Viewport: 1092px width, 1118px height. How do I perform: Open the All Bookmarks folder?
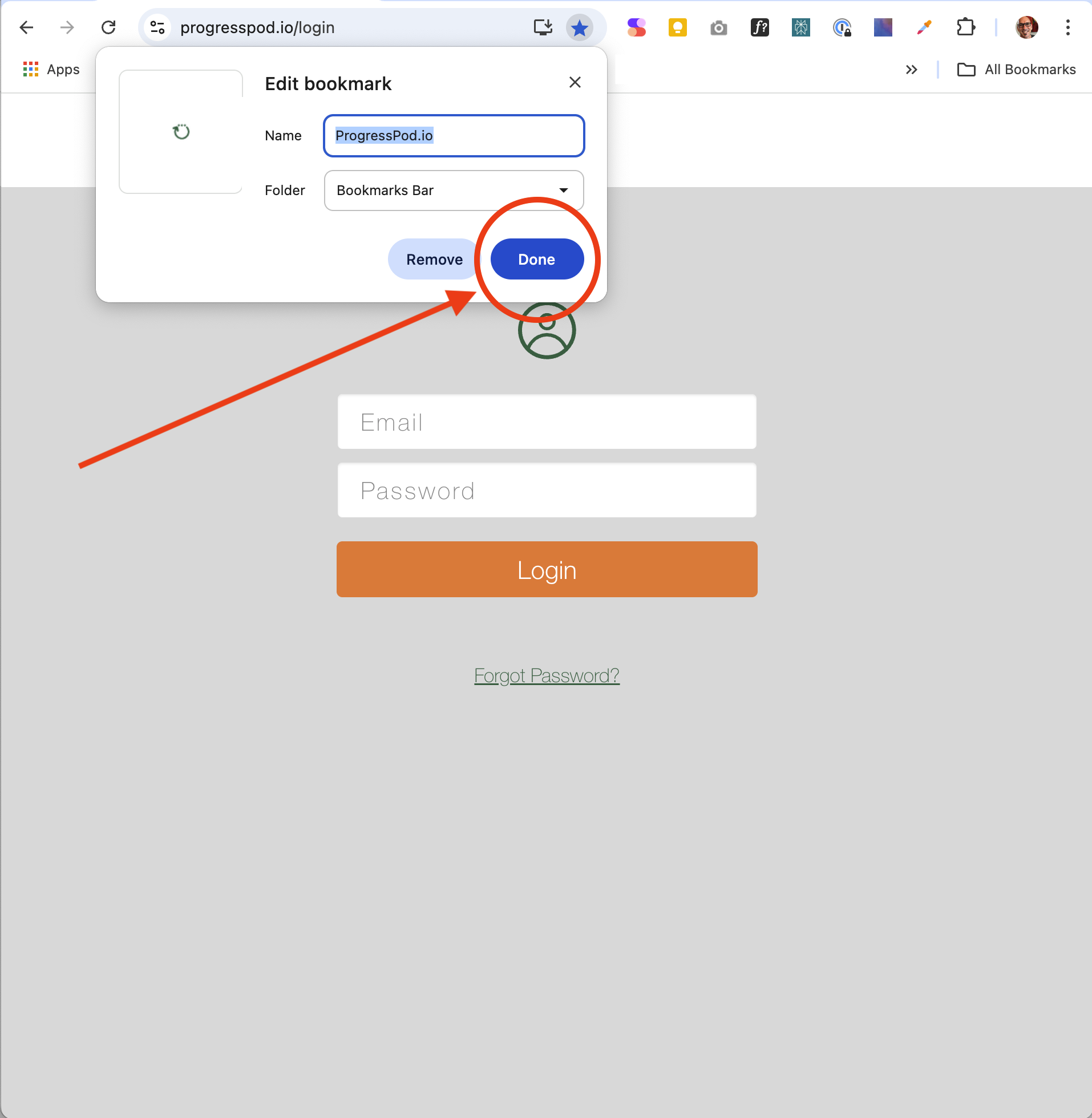1016,70
